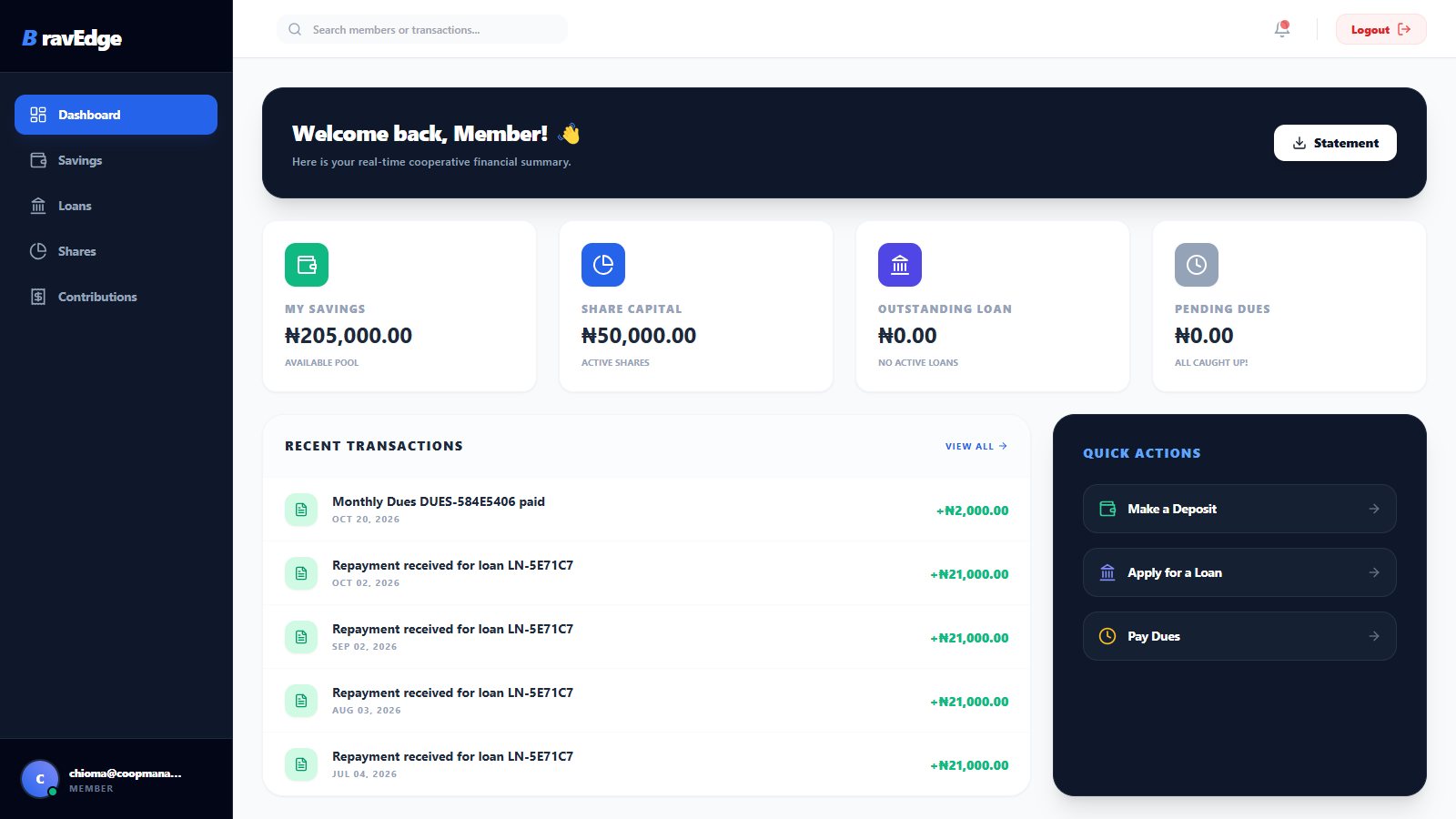Open Monthly Dues DUES-584E5406 paid transaction
The width and height of the screenshot is (1456, 819).
pos(646,510)
